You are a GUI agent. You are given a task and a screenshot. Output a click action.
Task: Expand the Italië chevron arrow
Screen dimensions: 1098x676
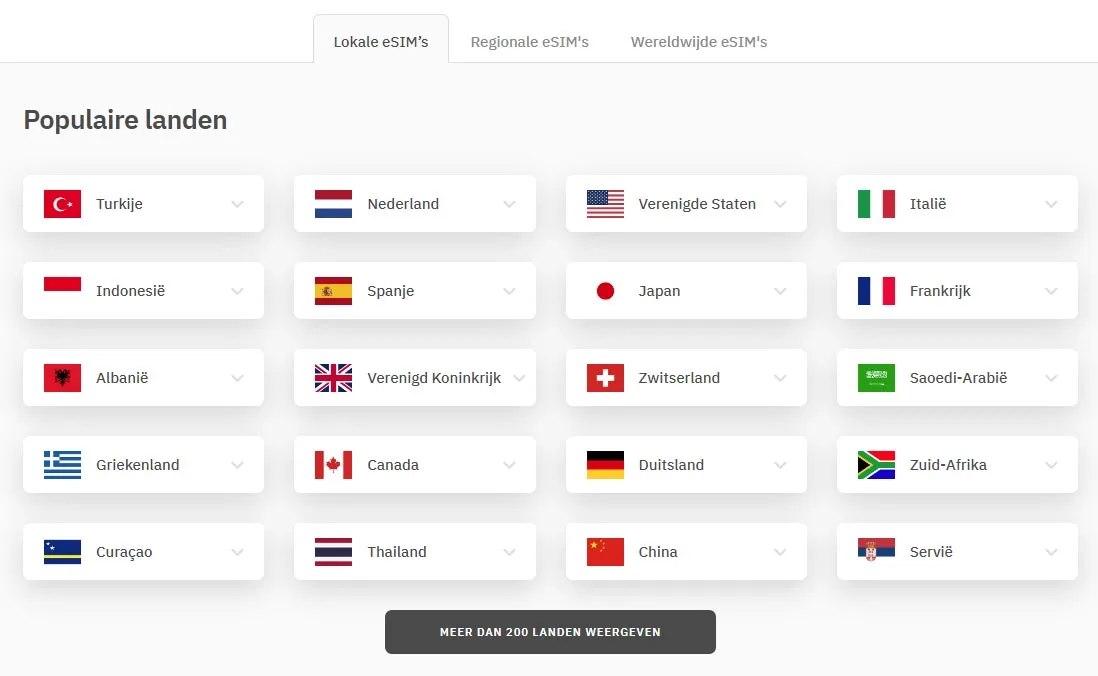pos(1051,204)
